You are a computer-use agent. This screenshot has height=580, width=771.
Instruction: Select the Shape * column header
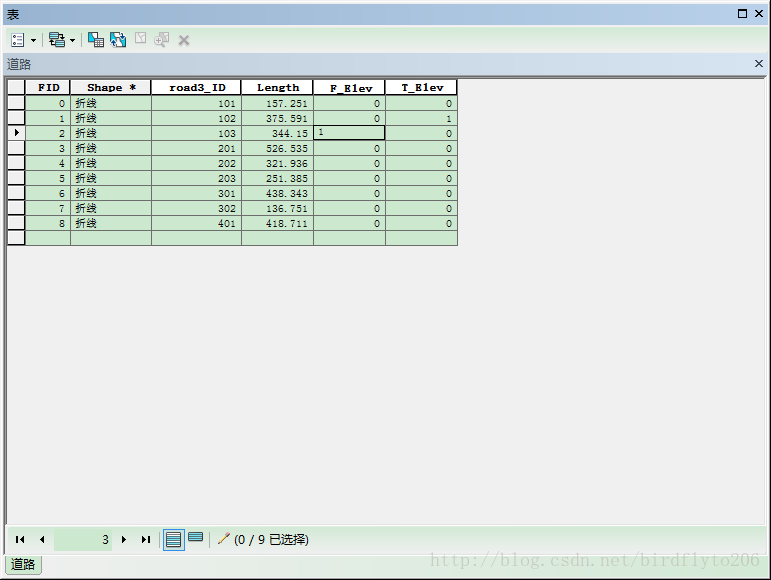(111, 87)
